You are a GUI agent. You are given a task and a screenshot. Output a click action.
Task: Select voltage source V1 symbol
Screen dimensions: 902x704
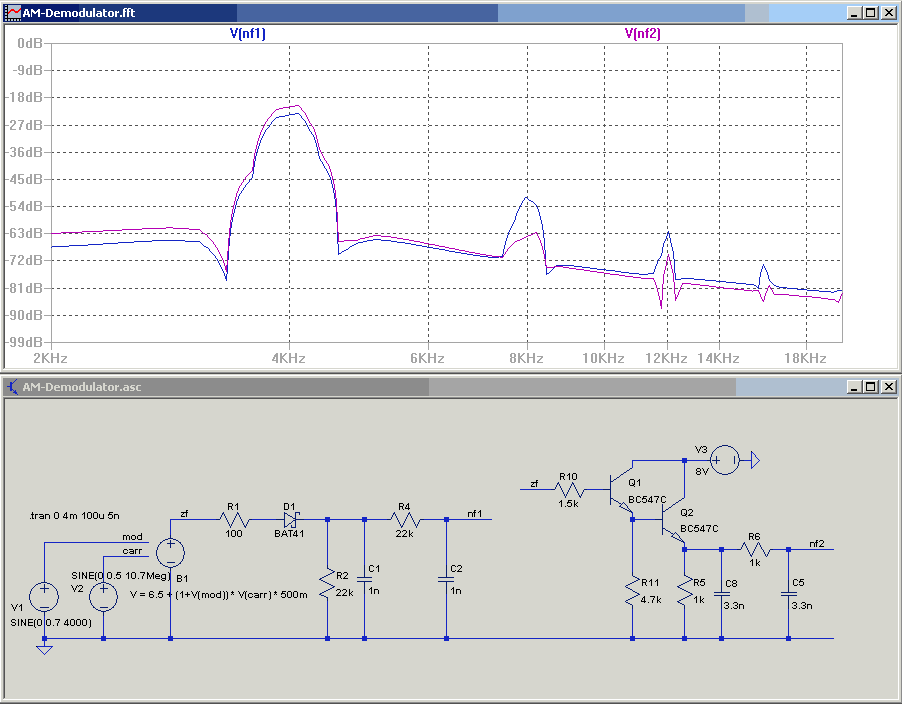click(x=44, y=596)
